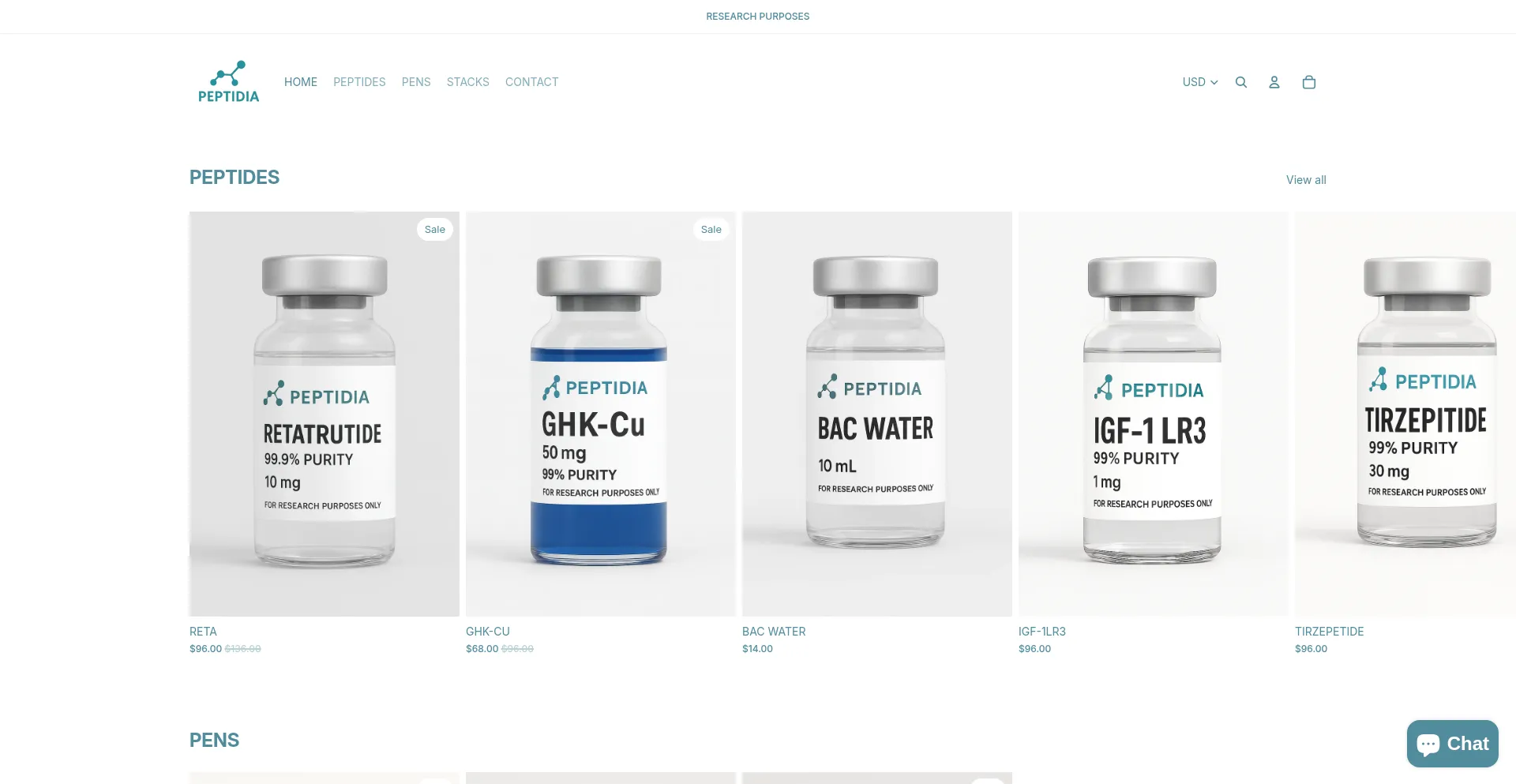Image resolution: width=1516 pixels, height=784 pixels.
Task: Open the account user icon
Action: click(x=1274, y=82)
